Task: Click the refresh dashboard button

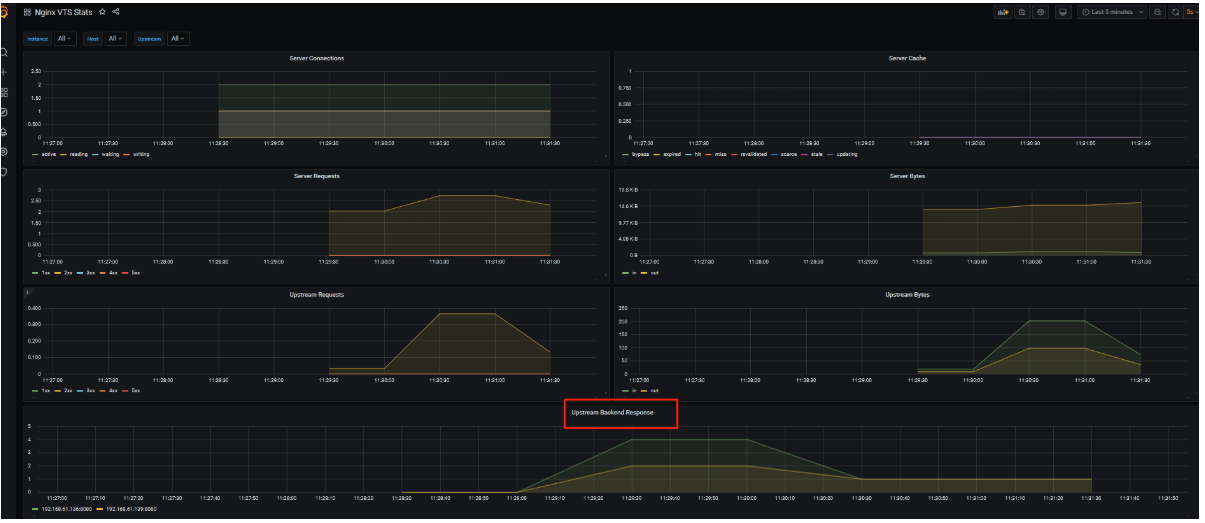Action: (1175, 12)
